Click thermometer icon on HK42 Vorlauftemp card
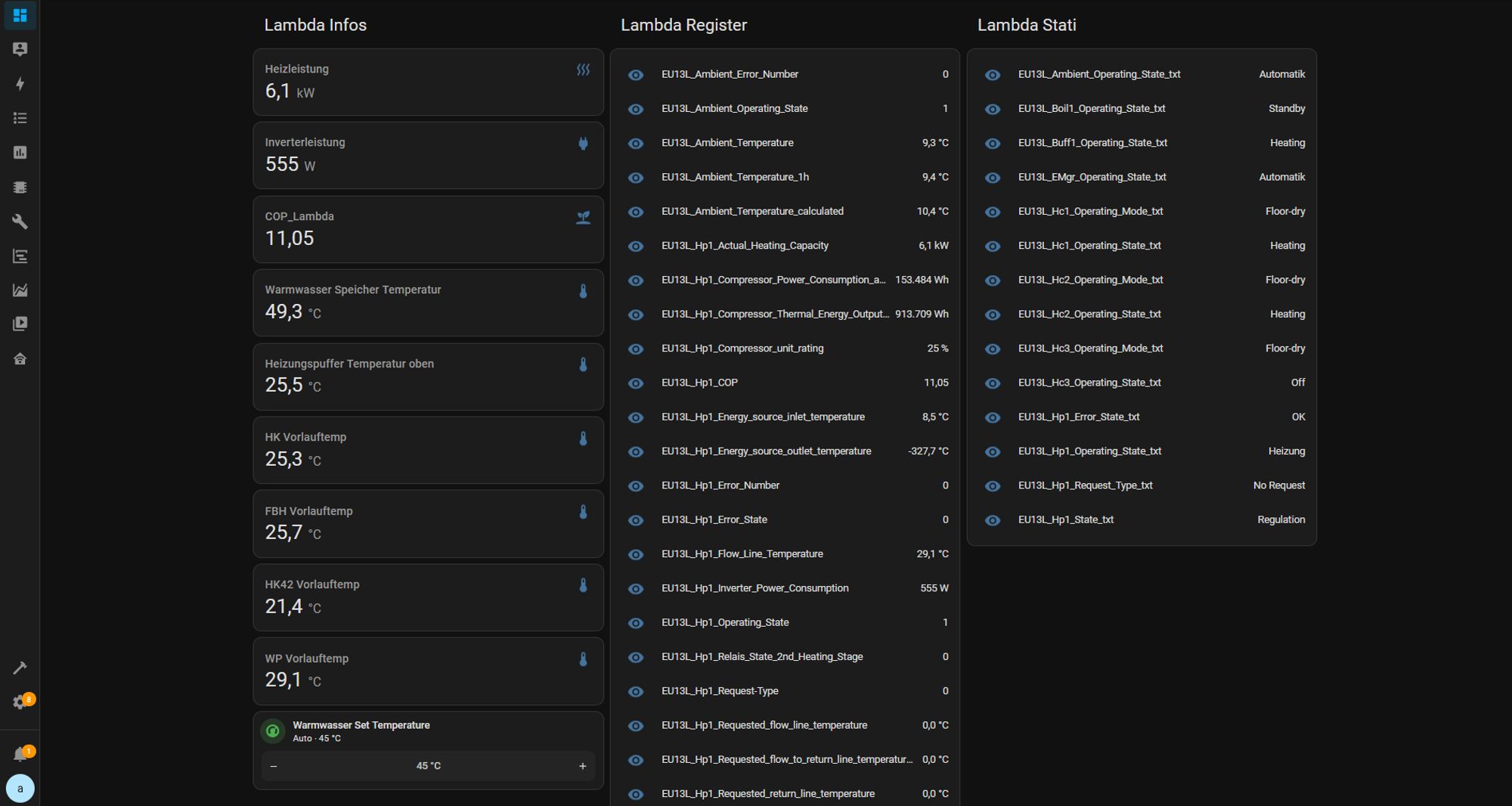Viewport: 1512px width, 806px height. (x=583, y=585)
